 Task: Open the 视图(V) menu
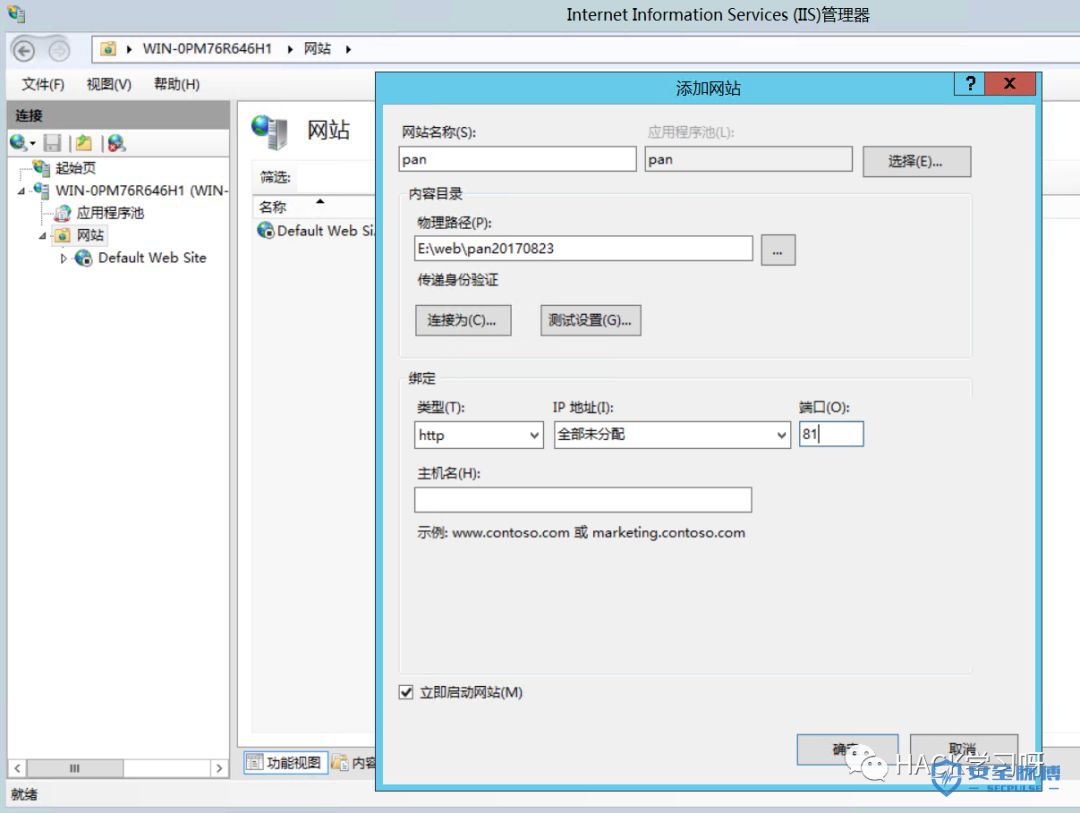click(x=109, y=84)
